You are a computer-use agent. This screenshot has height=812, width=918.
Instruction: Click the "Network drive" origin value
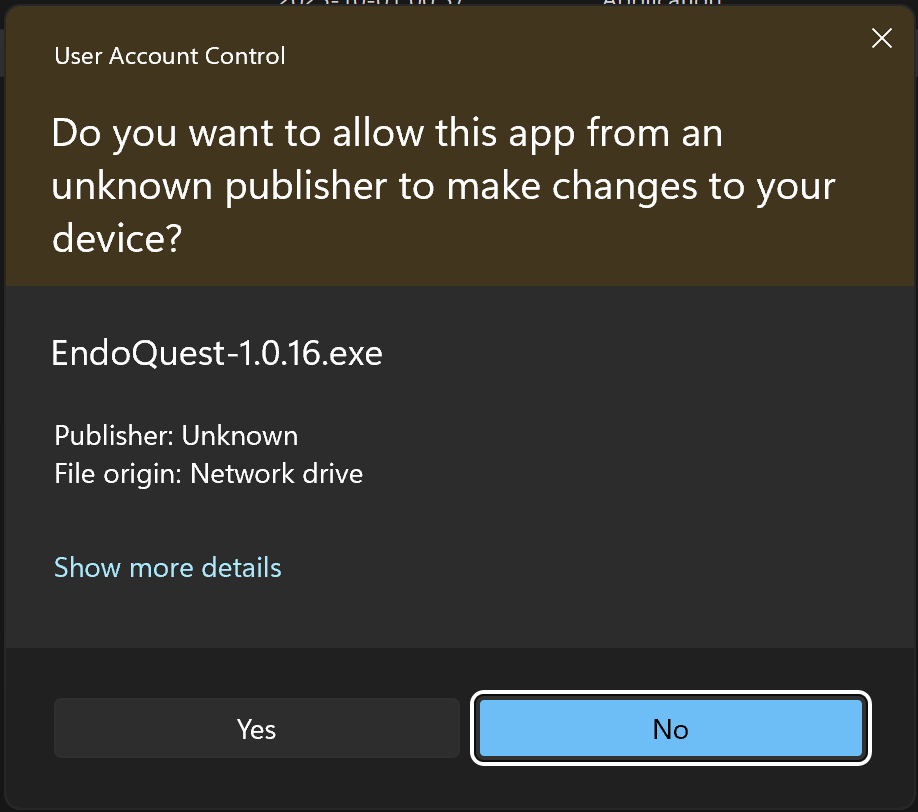coord(277,473)
